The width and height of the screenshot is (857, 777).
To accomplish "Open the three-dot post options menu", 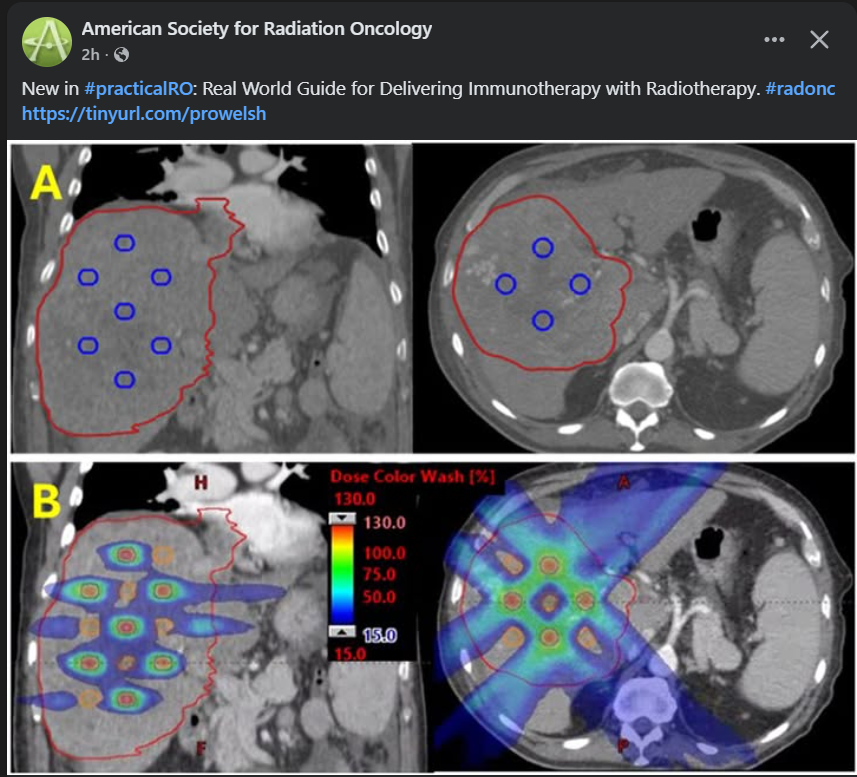I will pos(774,40).
